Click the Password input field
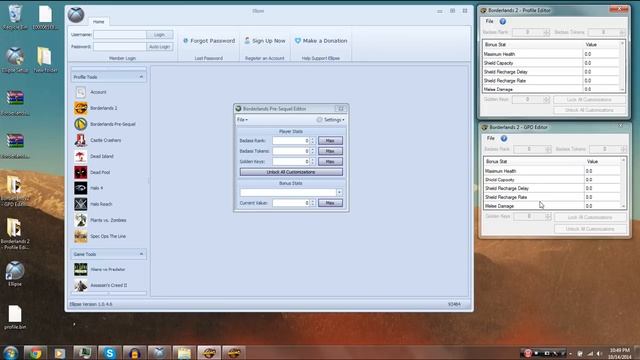The width and height of the screenshot is (640, 360). tap(120, 47)
